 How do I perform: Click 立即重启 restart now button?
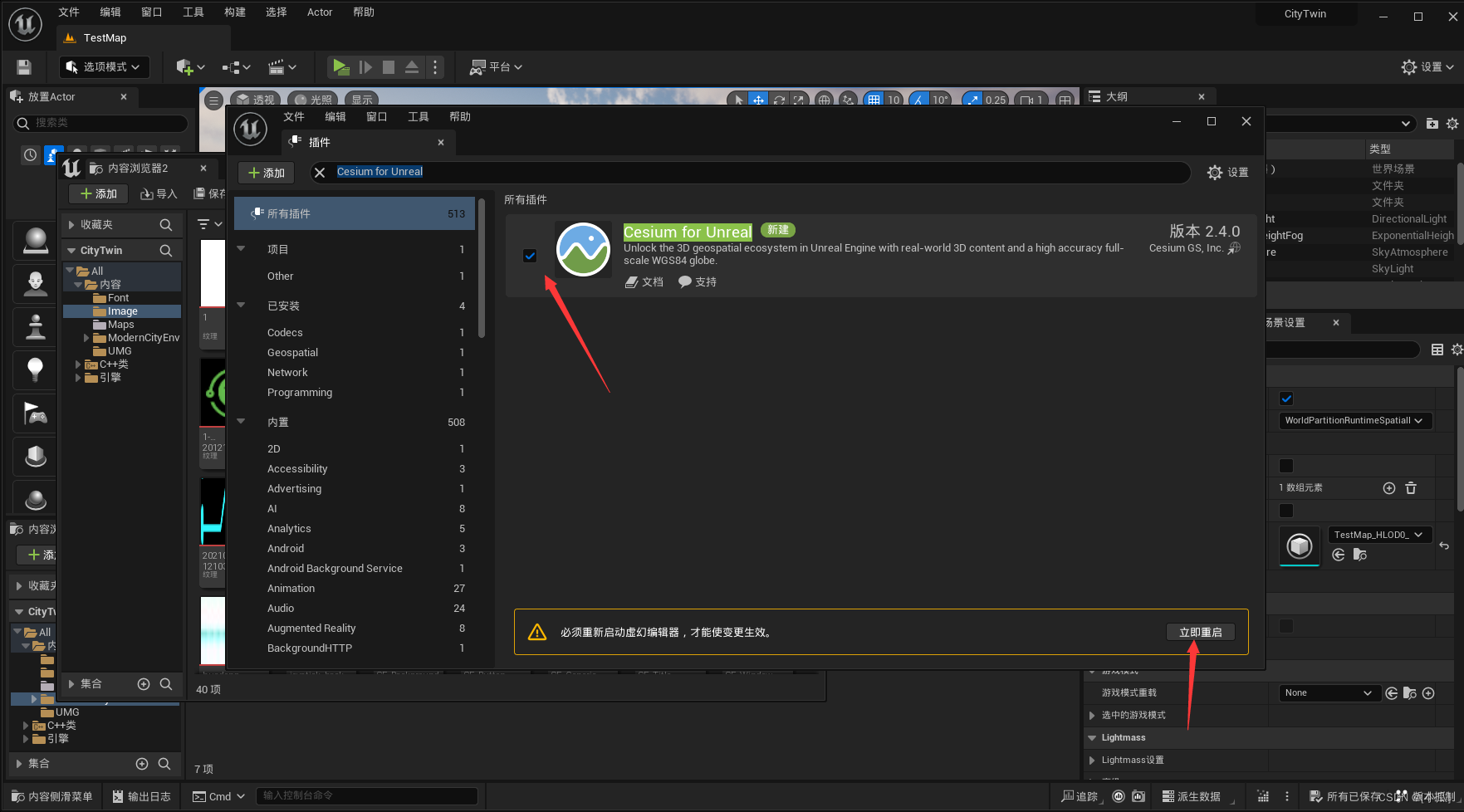(1201, 633)
